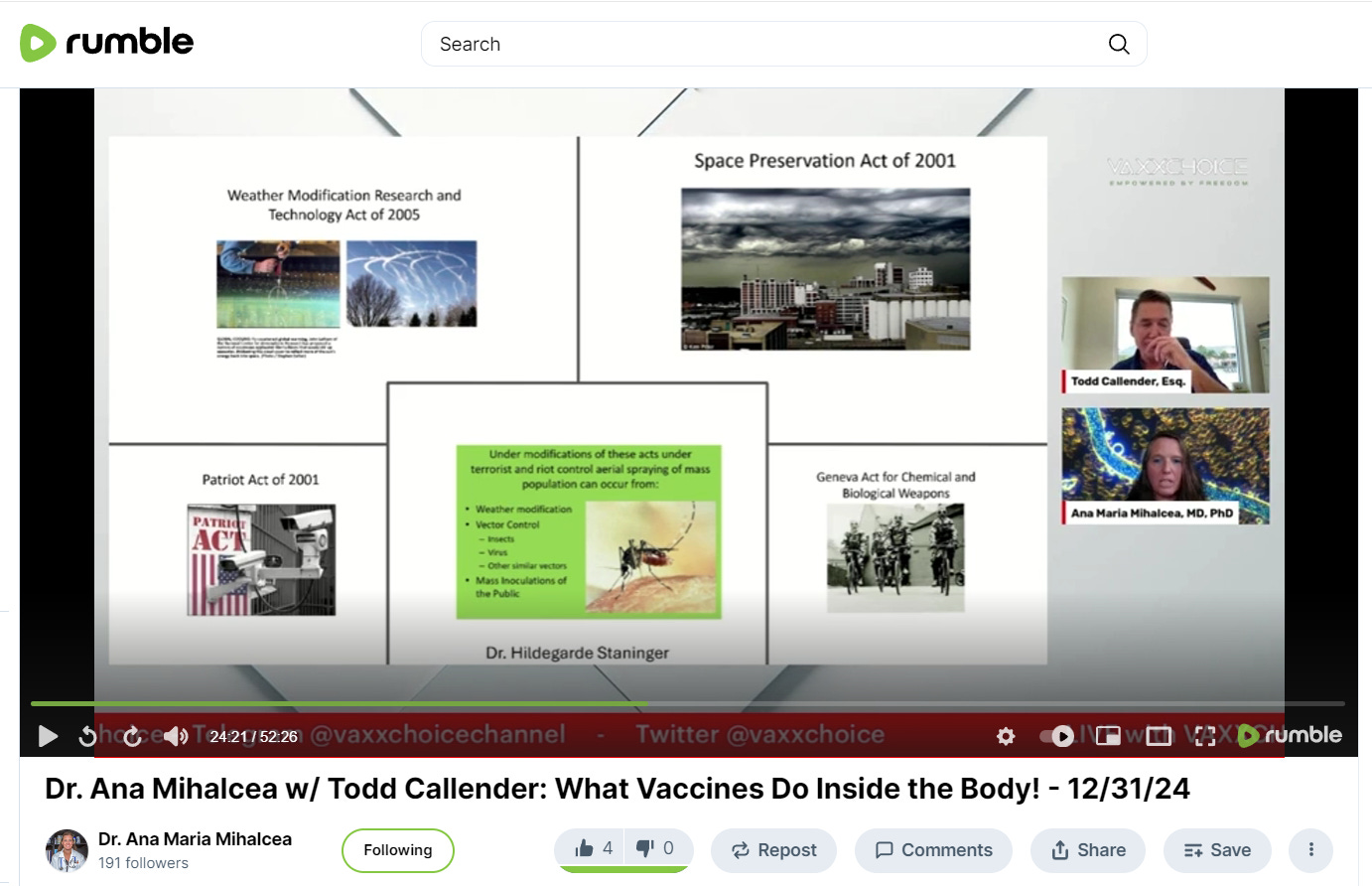Image resolution: width=1372 pixels, height=886 pixels.
Task: Click the Following button
Action: [x=398, y=850]
